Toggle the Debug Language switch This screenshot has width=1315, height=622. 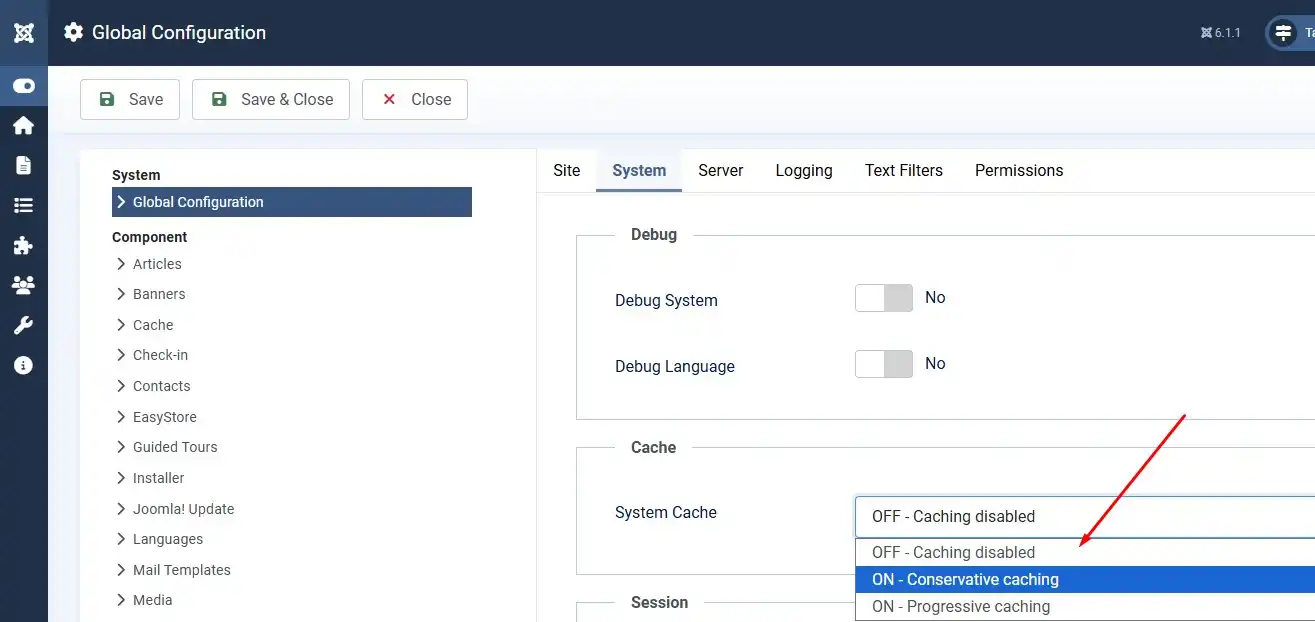[884, 364]
